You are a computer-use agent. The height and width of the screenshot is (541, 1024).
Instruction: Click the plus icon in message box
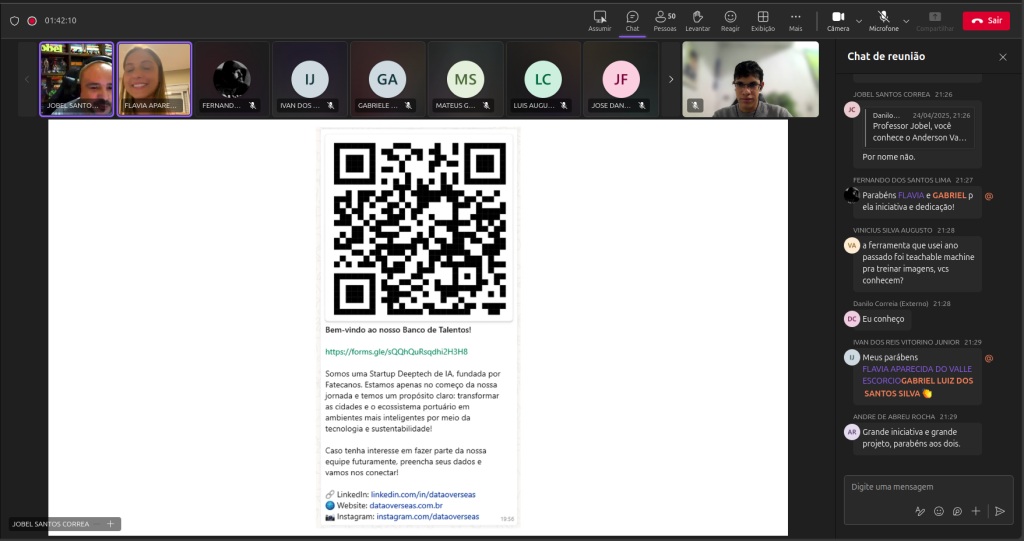click(976, 511)
